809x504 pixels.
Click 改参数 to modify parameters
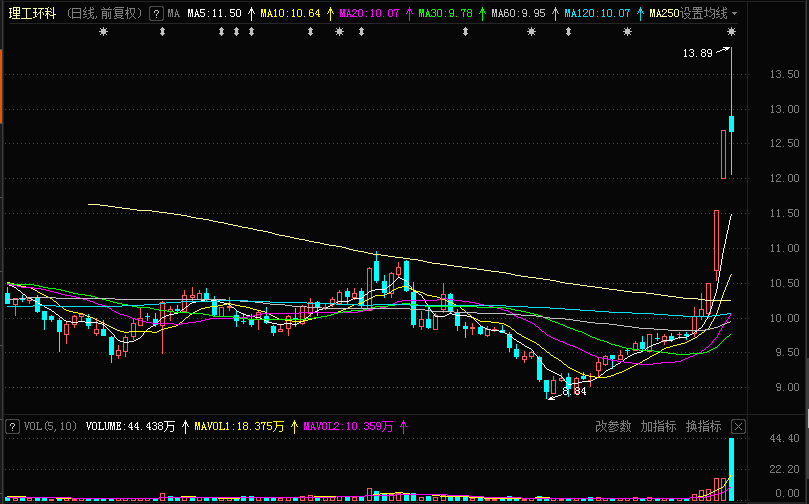tap(613, 426)
